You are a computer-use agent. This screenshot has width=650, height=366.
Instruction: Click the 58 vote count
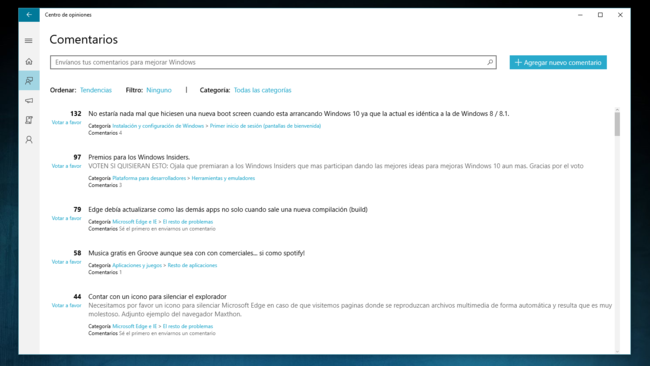coord(77,253)
